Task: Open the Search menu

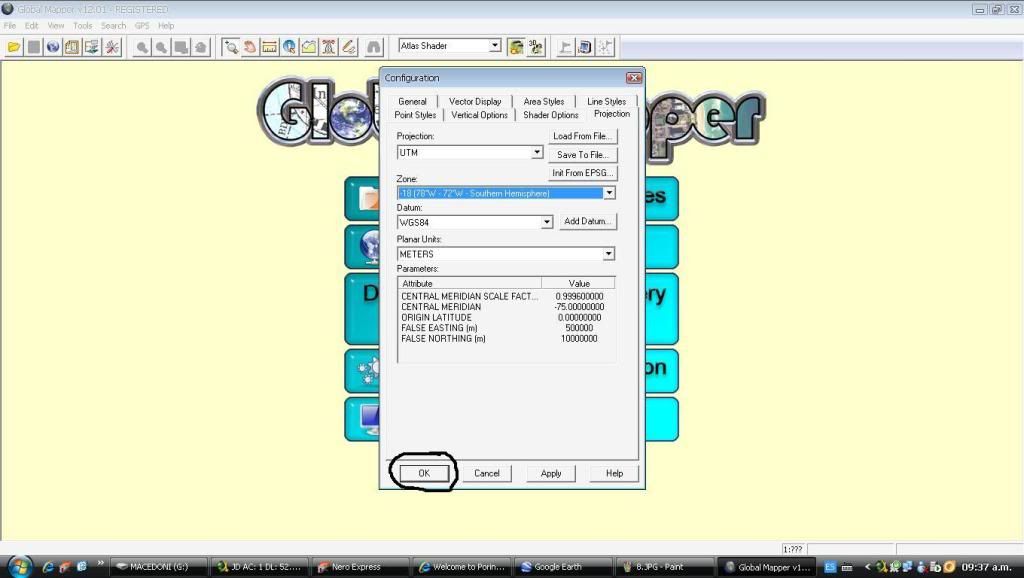Action: [x=113, y=25]
